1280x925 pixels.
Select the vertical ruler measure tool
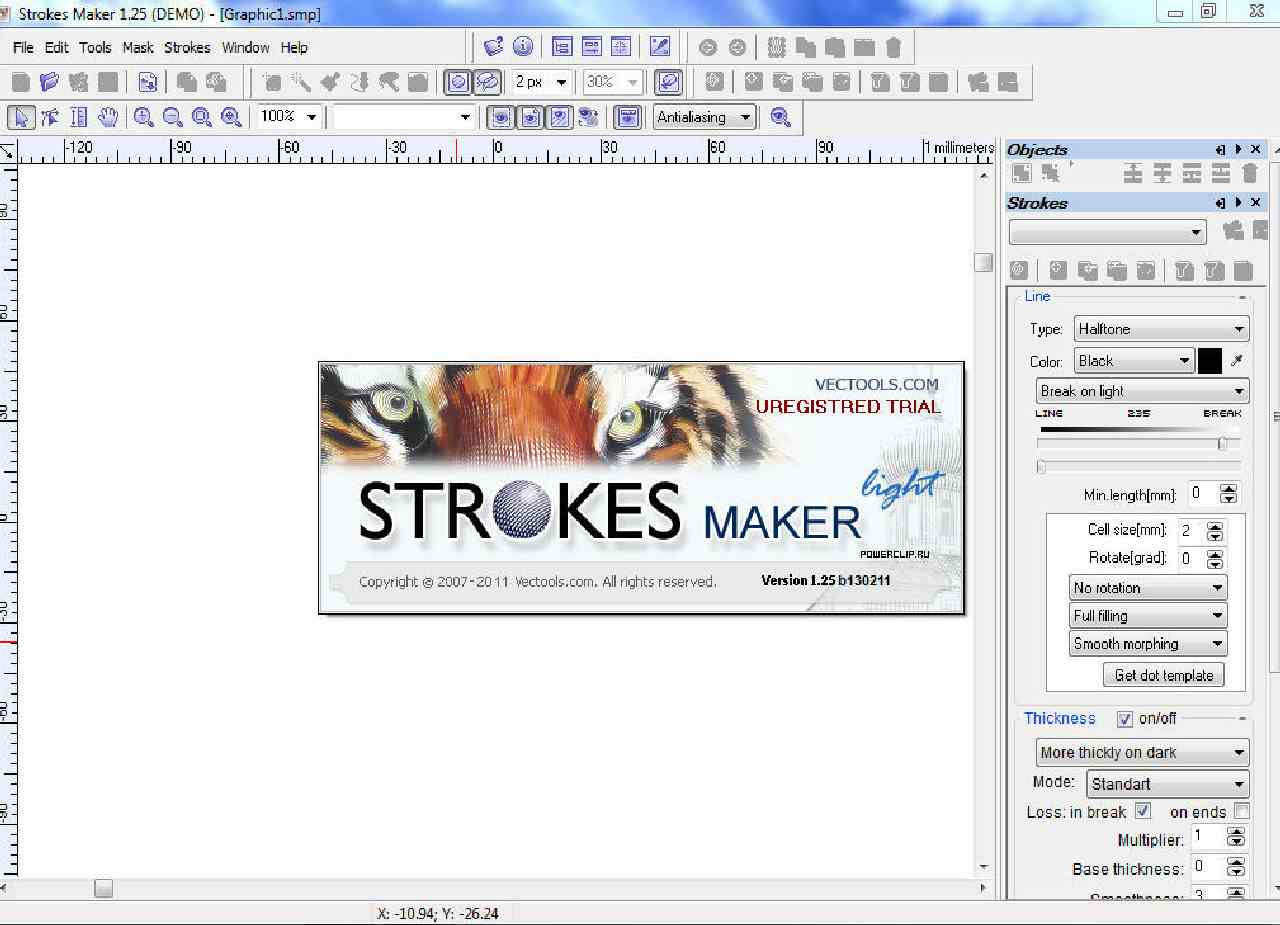click(x=79, y=117)
